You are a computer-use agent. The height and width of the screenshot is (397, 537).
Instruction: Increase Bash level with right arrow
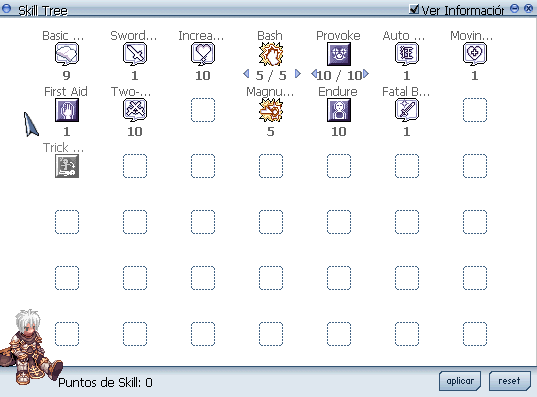click(298, 74)
